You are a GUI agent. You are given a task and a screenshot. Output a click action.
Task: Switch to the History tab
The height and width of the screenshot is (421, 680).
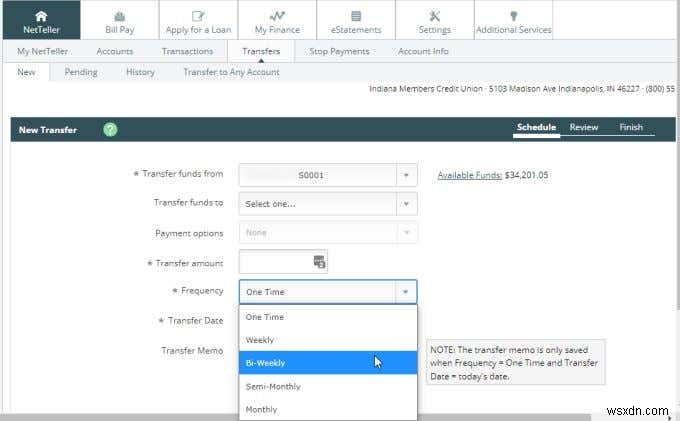pos(141,72)
